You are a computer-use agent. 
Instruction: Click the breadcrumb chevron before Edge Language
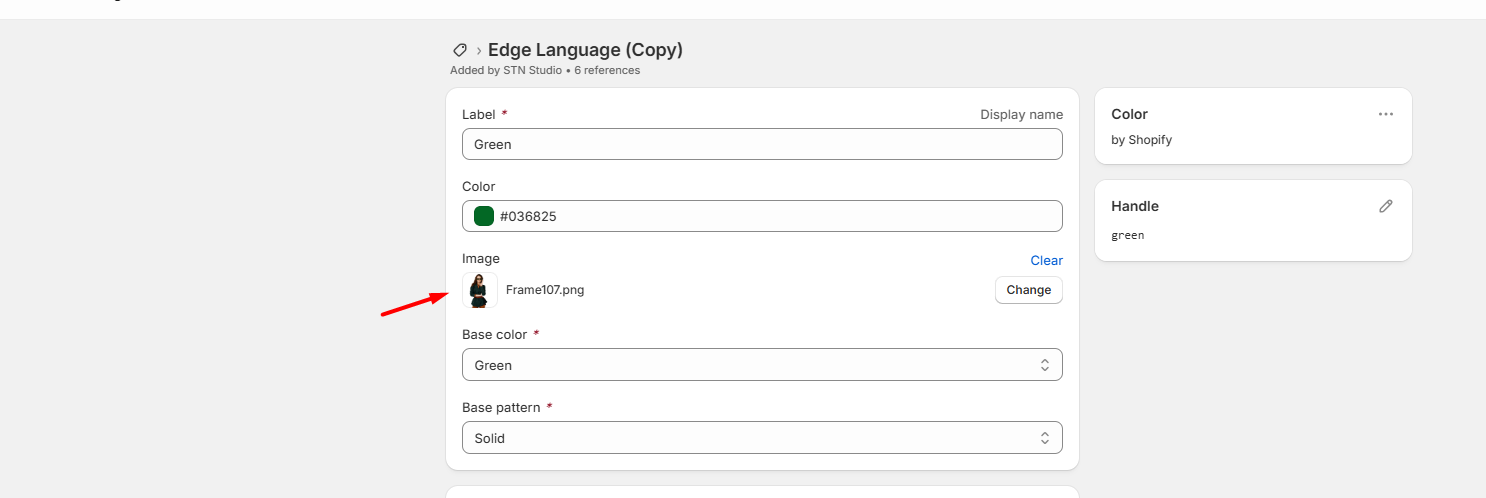pyautogui.click(x=479, y=50)
